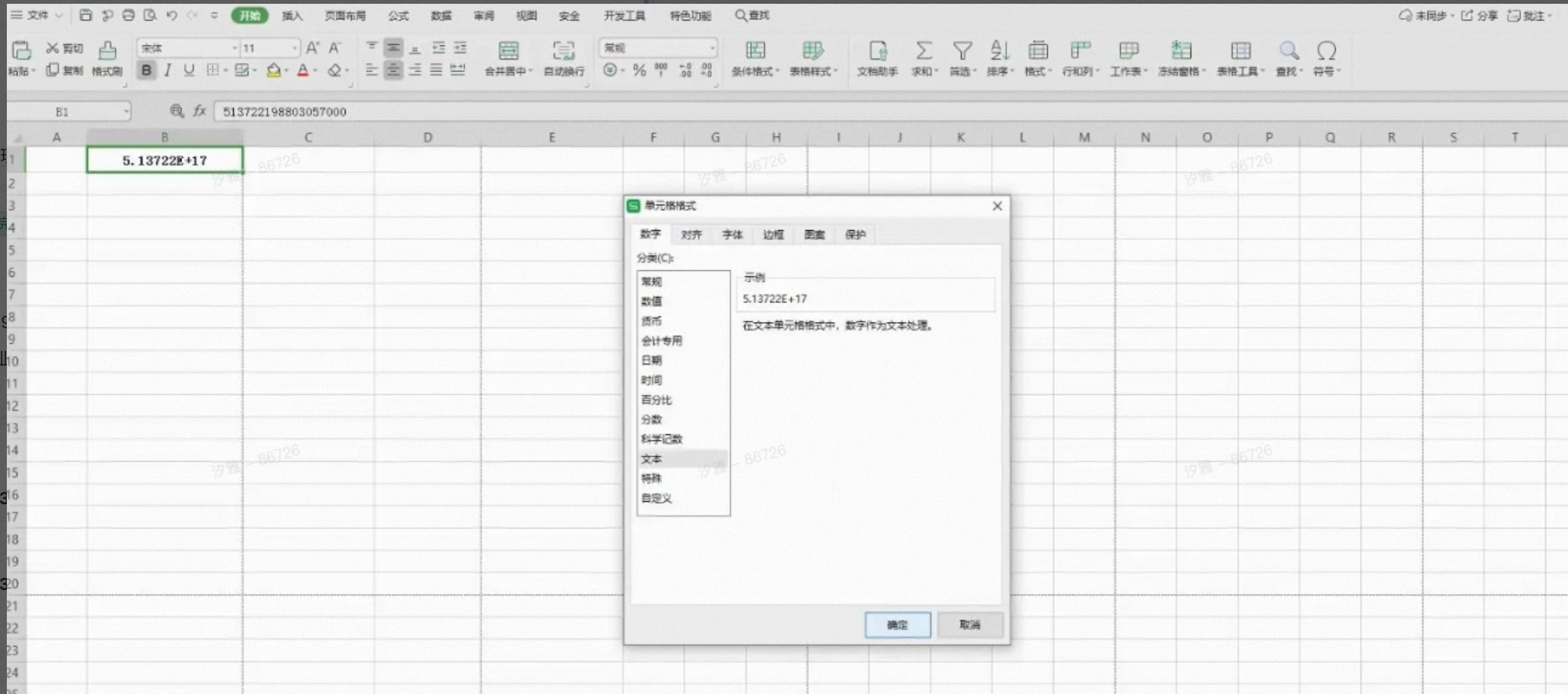This screenshot has width=1568, height=694.
Task: Click the Paste clipboard icon
Action: tap(21, 50)
